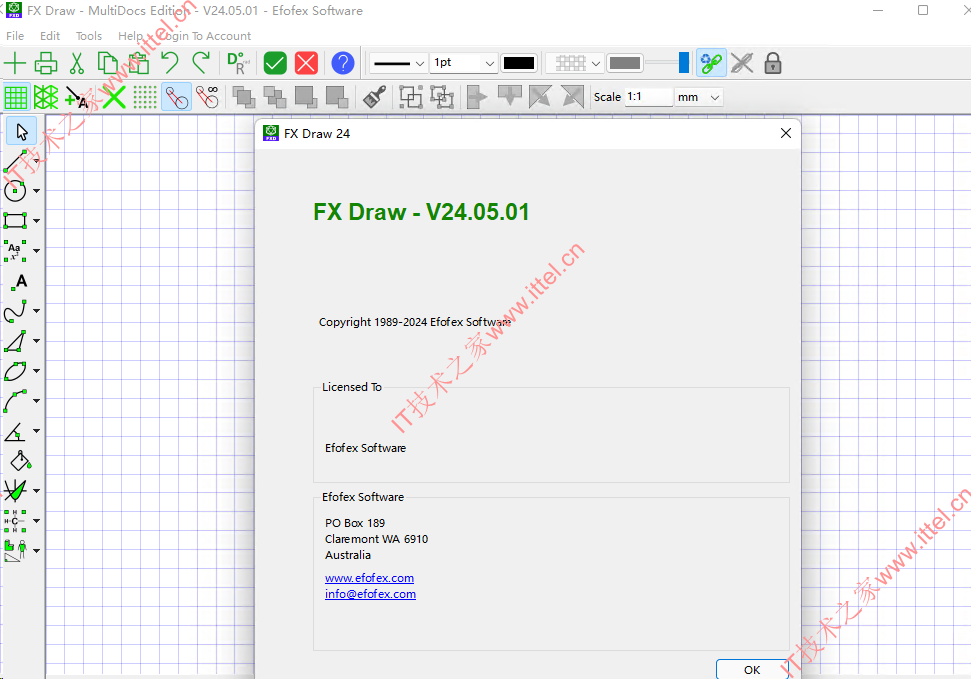
Task: Click the clipboard Paste icon
Action: point(139,63)
